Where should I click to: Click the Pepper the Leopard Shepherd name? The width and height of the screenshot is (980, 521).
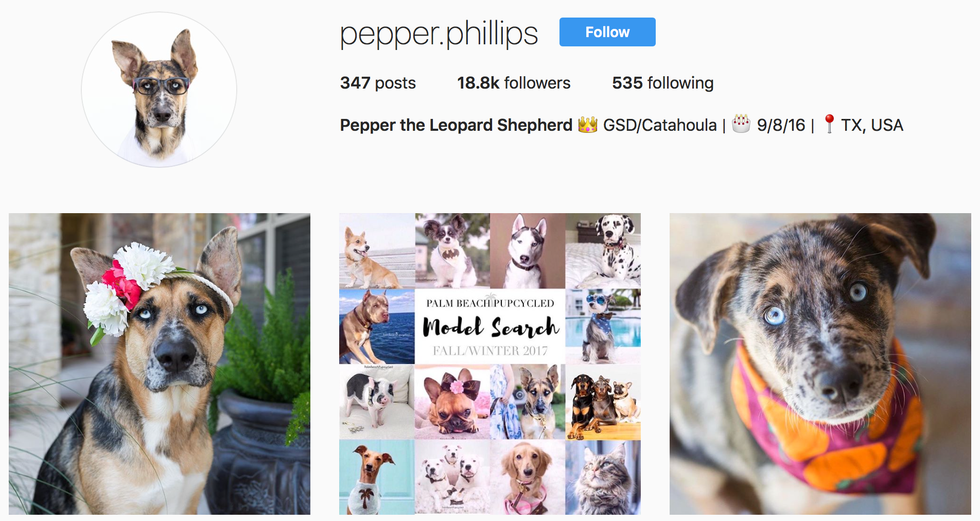tap(456, 125)
